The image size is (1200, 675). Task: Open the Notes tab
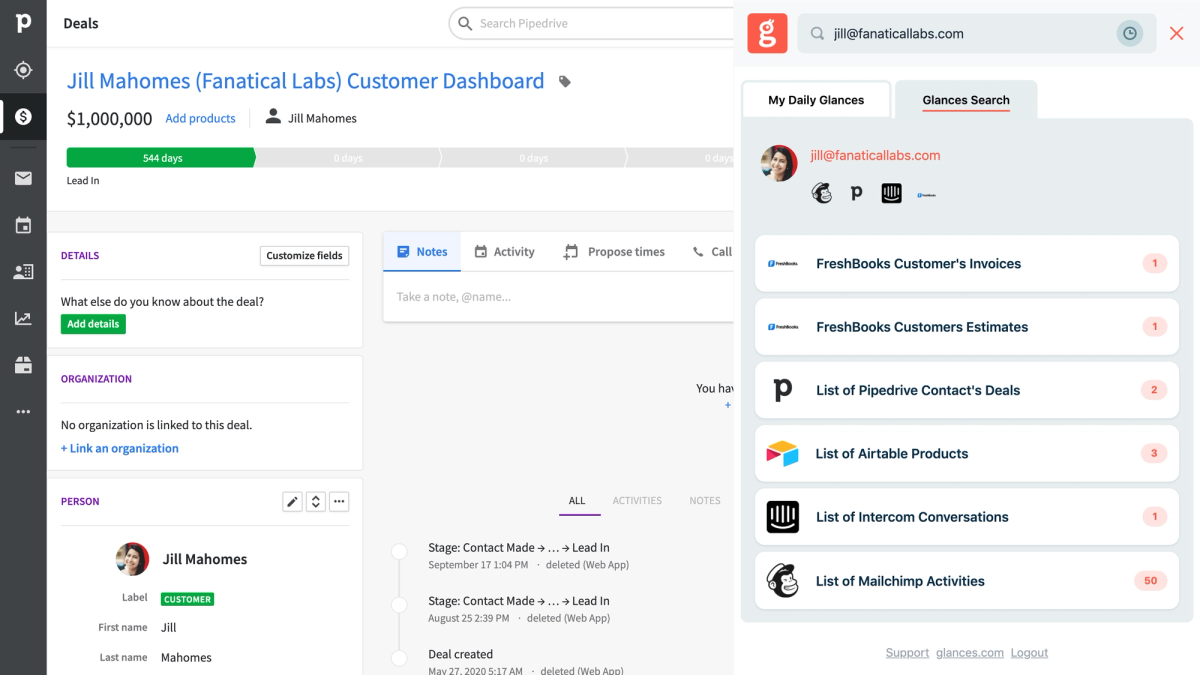422,252
